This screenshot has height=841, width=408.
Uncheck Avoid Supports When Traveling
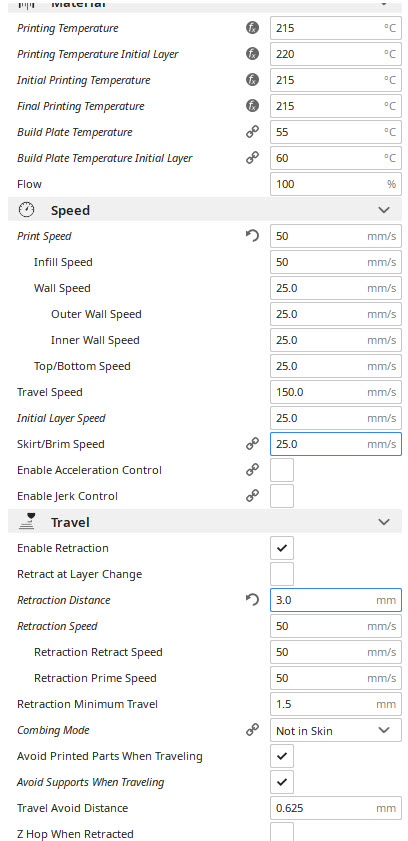[282, 782]
